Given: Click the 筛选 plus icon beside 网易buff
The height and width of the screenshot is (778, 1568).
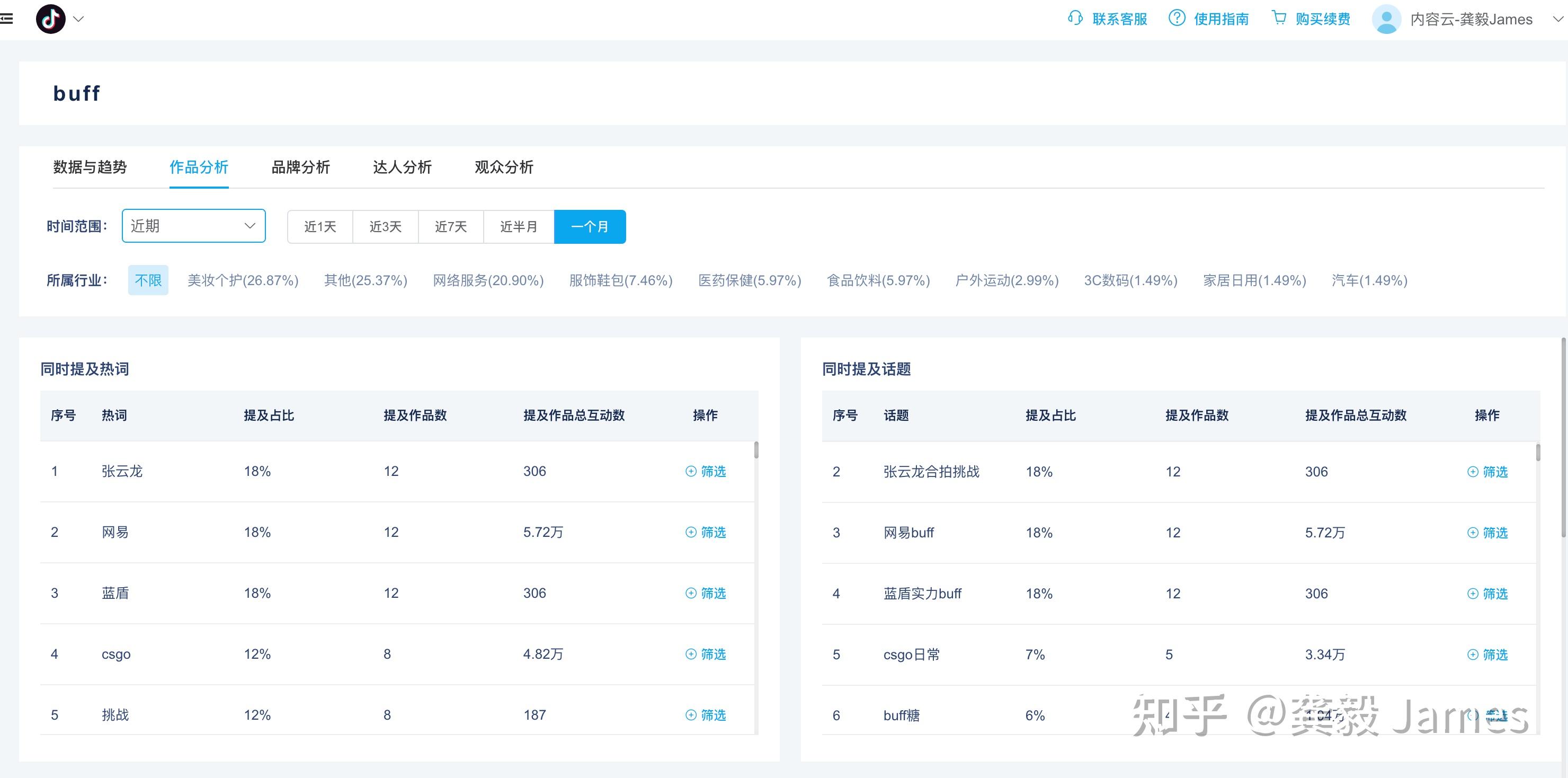Looking at the screenshot, I should 1473,532.
